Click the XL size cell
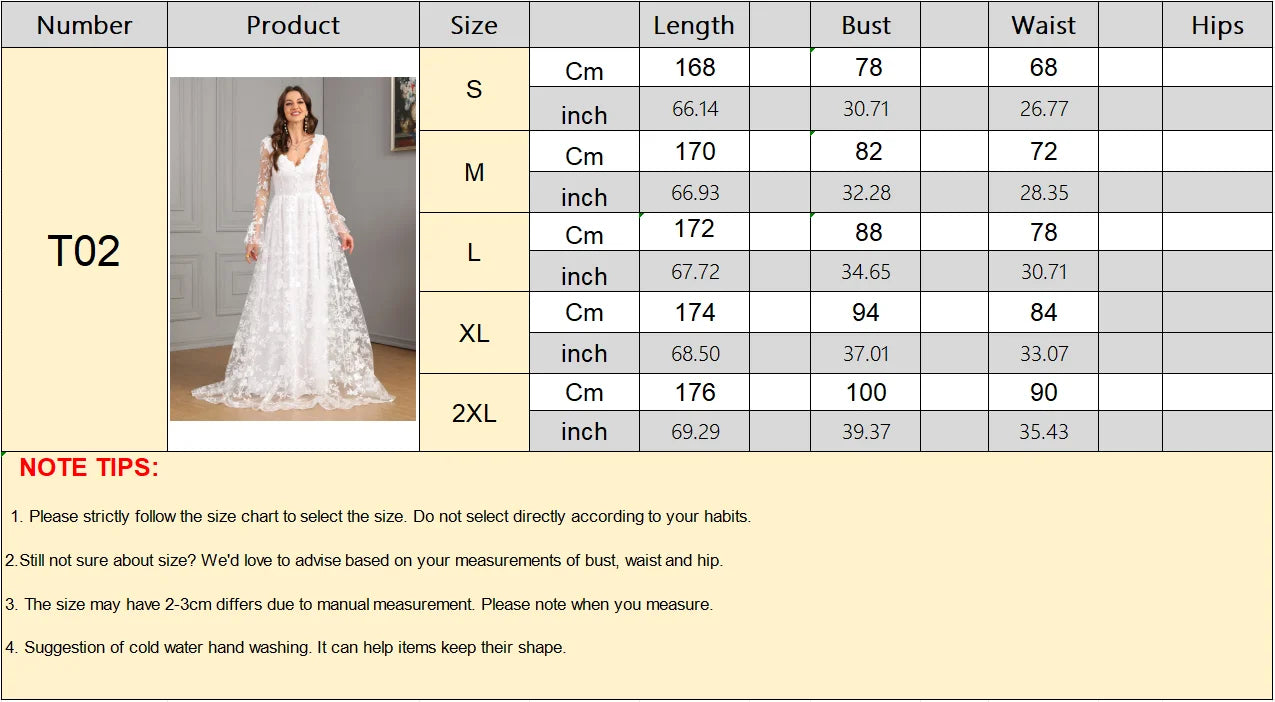This screenshot has height=702, width=1275. click(x=474, y=333)
